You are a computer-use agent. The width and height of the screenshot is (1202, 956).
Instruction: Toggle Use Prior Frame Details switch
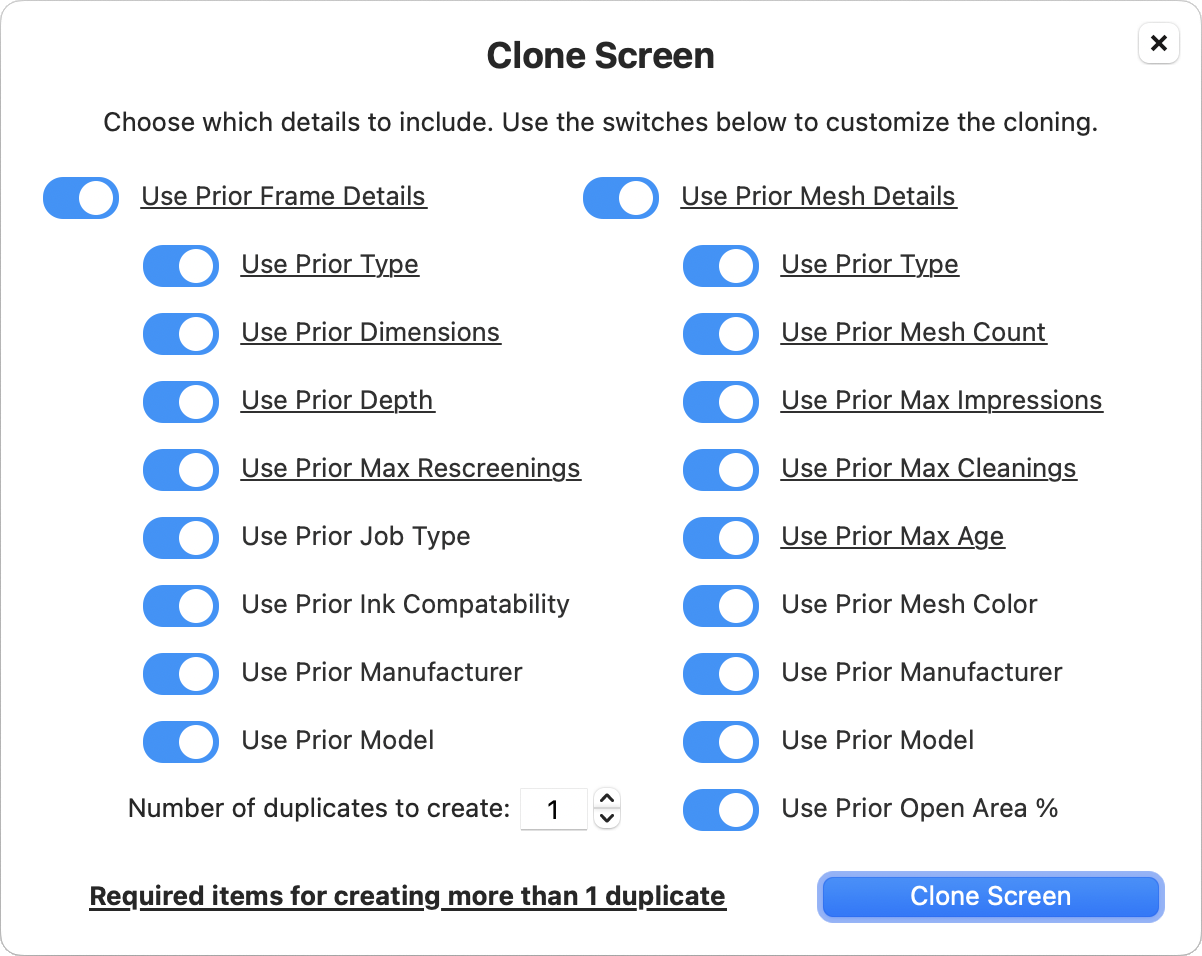click(x=81, y=197)
